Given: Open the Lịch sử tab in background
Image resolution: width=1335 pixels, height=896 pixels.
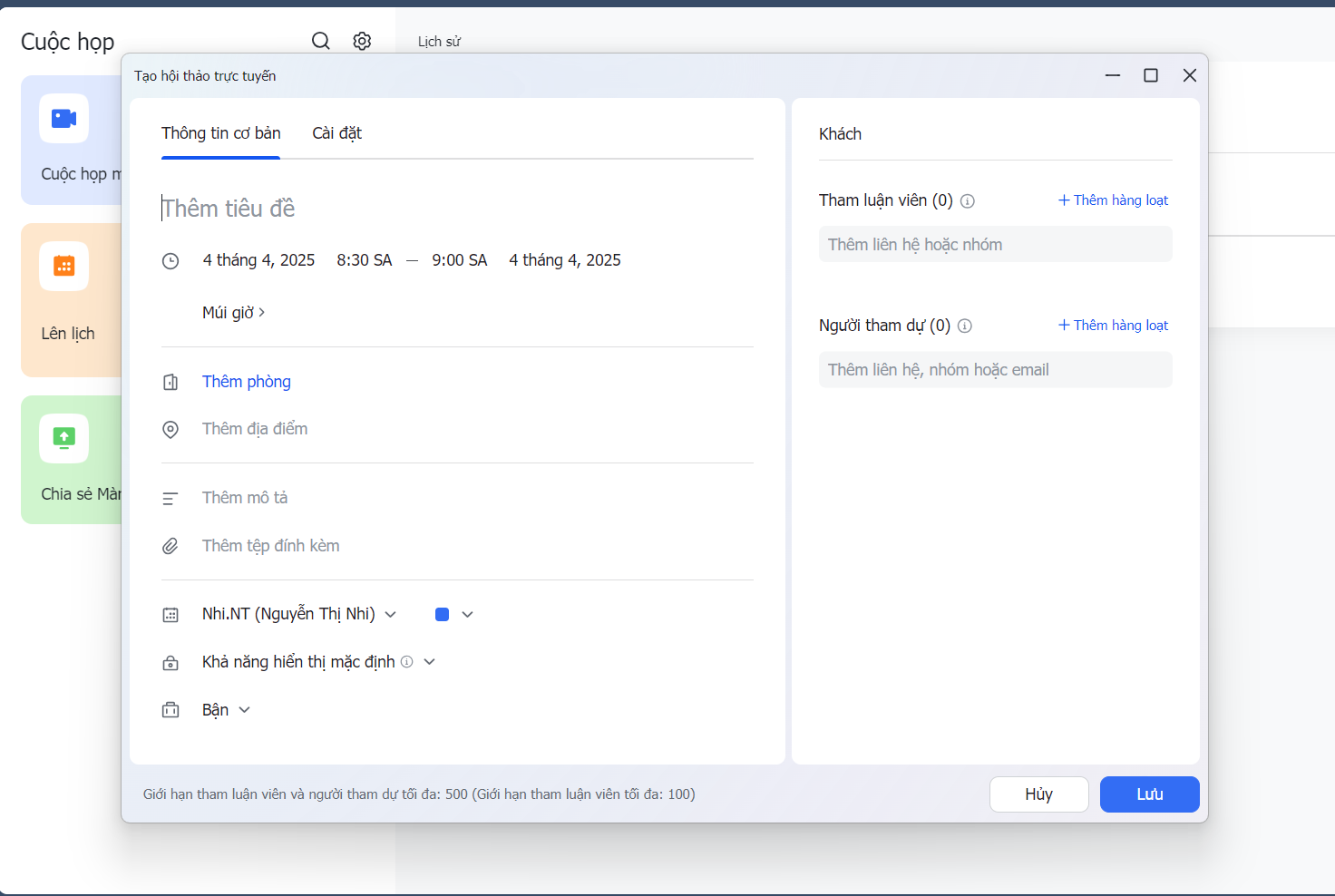Looking at the screenshot, I should [440, 42].
